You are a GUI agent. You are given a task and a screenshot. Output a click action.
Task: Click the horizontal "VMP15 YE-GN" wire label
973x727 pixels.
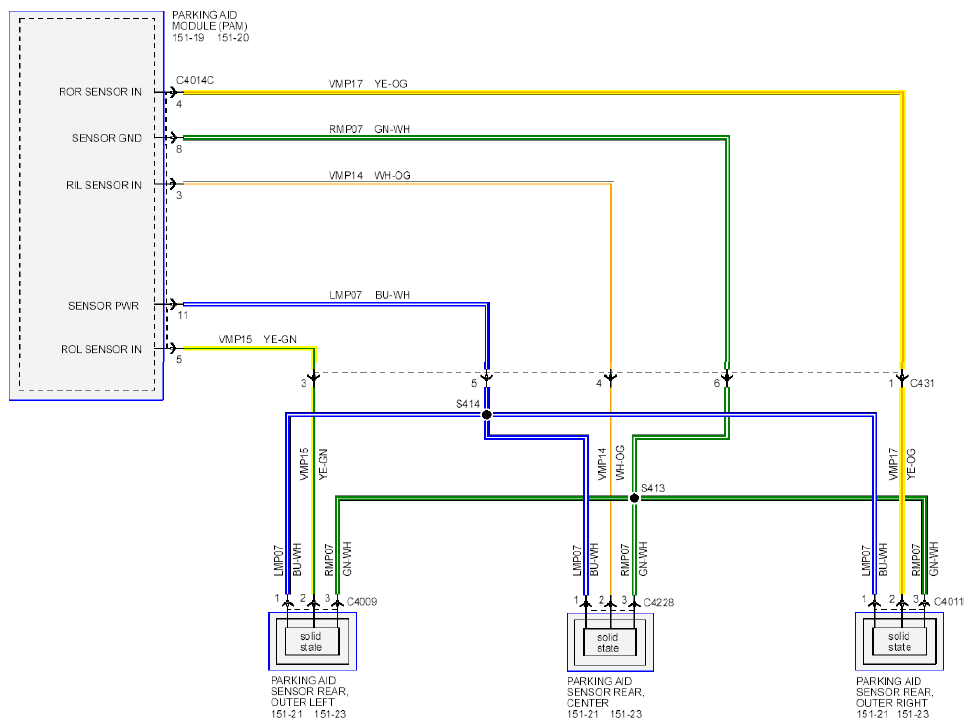point(258,339)
